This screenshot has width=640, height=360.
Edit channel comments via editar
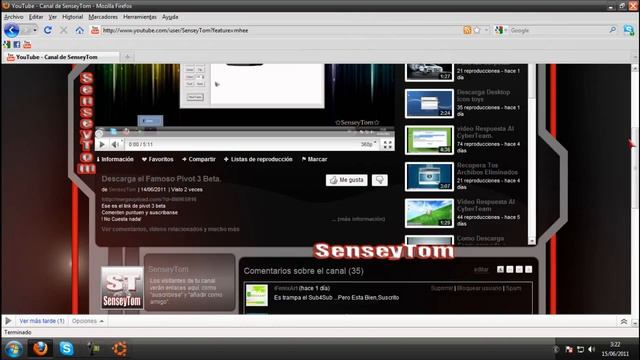[x=481, y=269]
